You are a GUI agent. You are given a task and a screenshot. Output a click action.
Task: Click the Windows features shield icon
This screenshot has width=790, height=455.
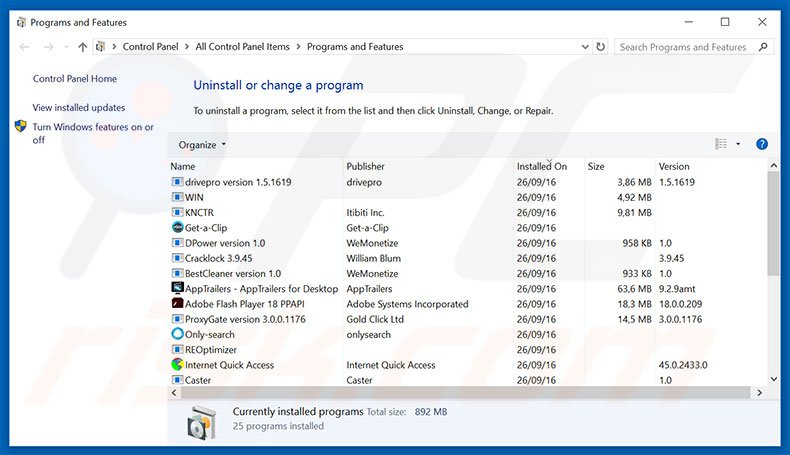[21, 126]
